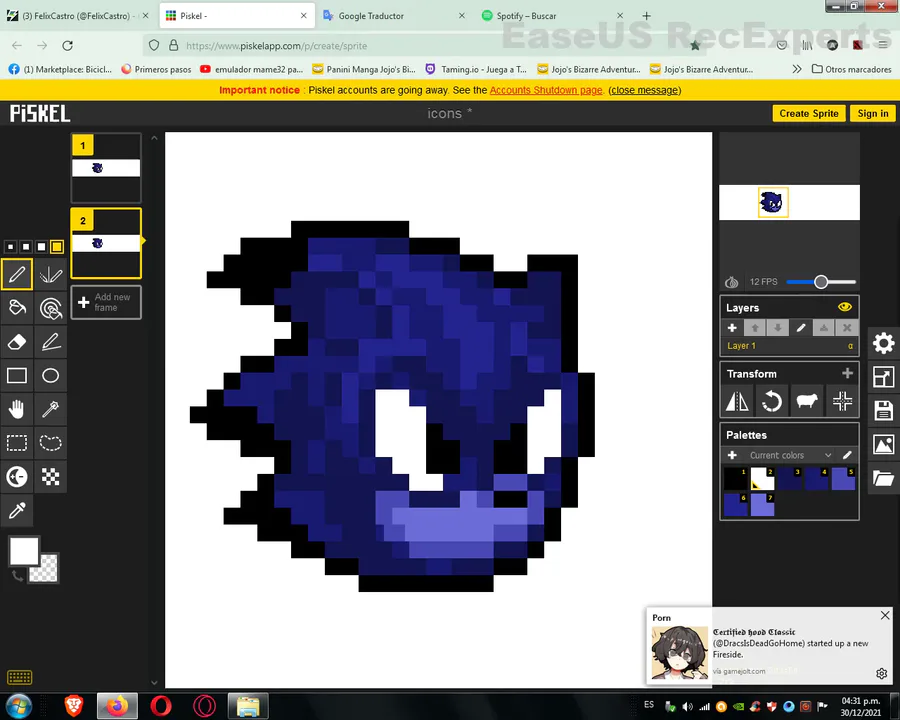Move layer down arrow button
This screenshot has height=720, width=900.
tap(778, 328)
